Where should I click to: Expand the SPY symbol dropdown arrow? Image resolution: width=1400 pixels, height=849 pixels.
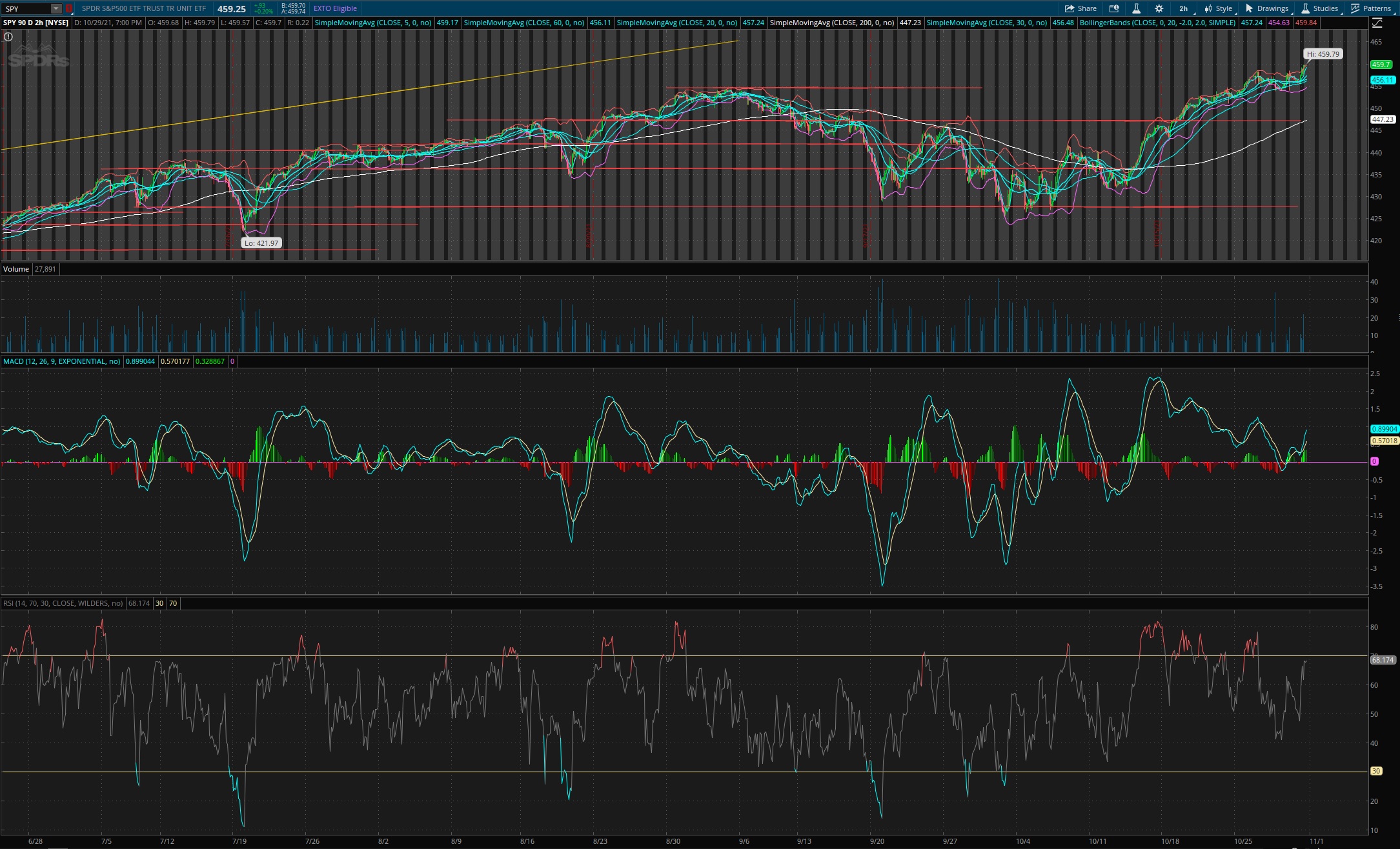56,8
